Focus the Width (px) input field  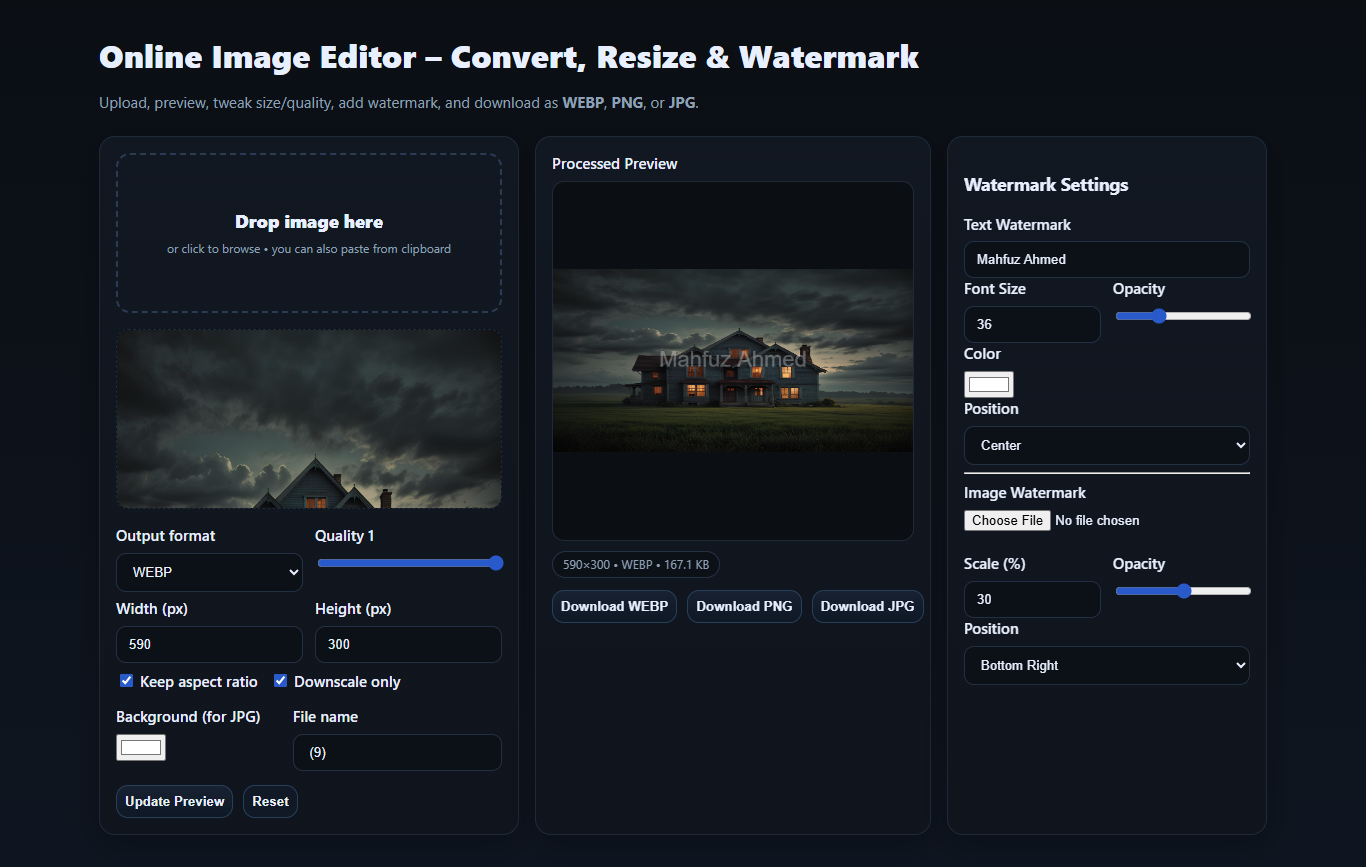click(x=209, y=645)
